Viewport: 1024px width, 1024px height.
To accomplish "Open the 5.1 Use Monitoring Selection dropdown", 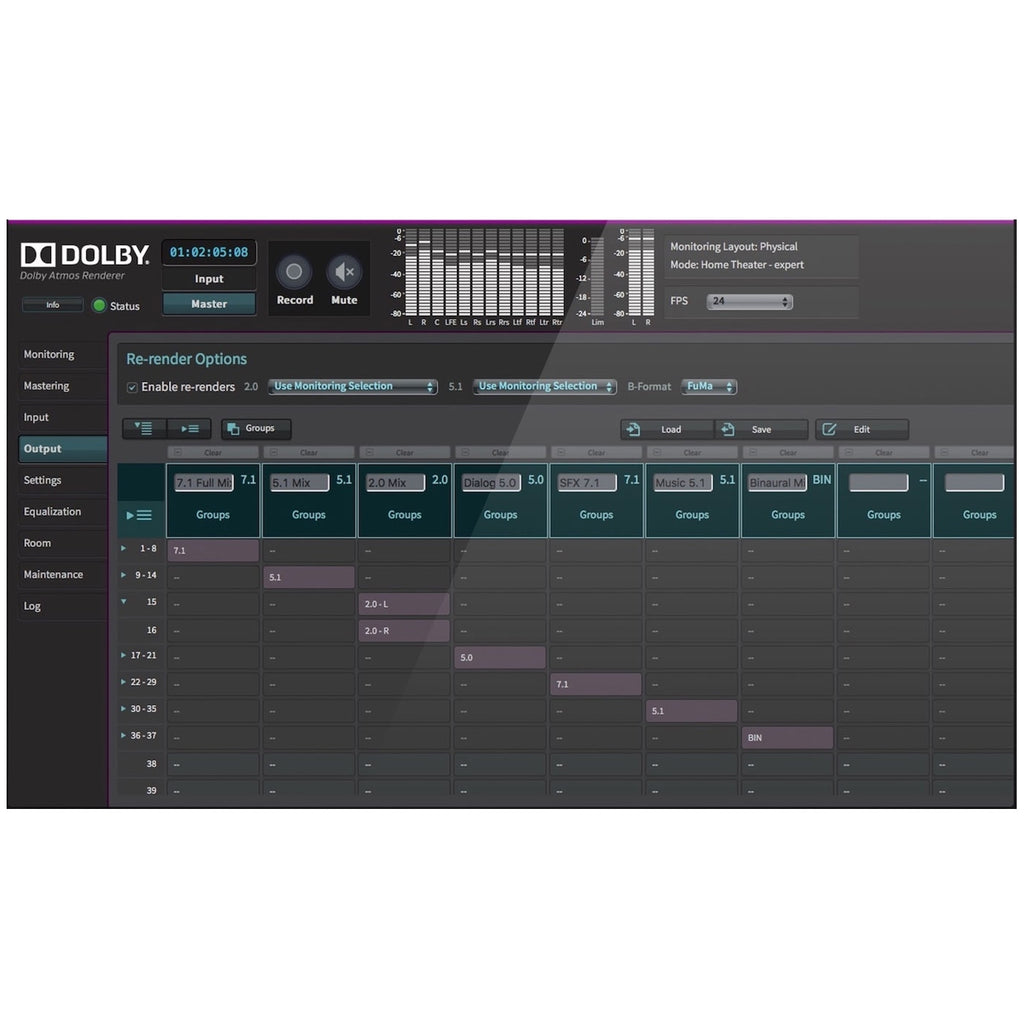I will (545, 387).
